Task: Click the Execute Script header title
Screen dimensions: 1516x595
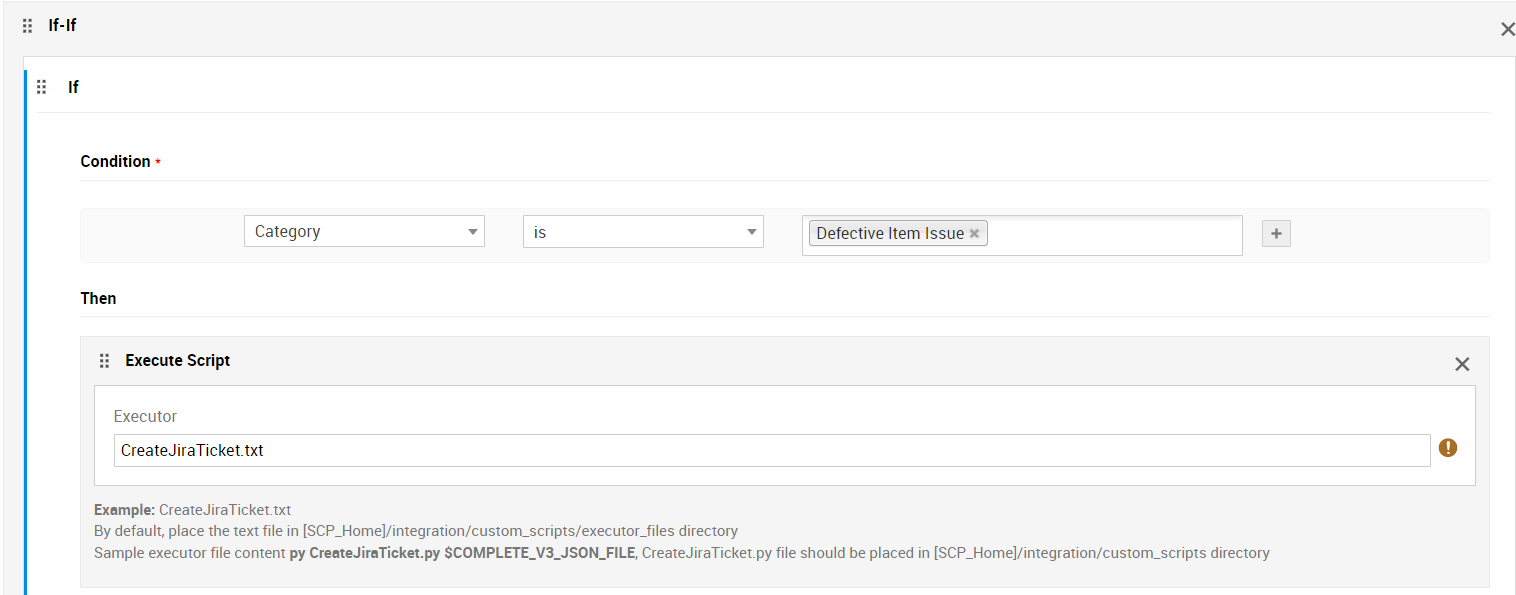Action: (x=177, y=360)
